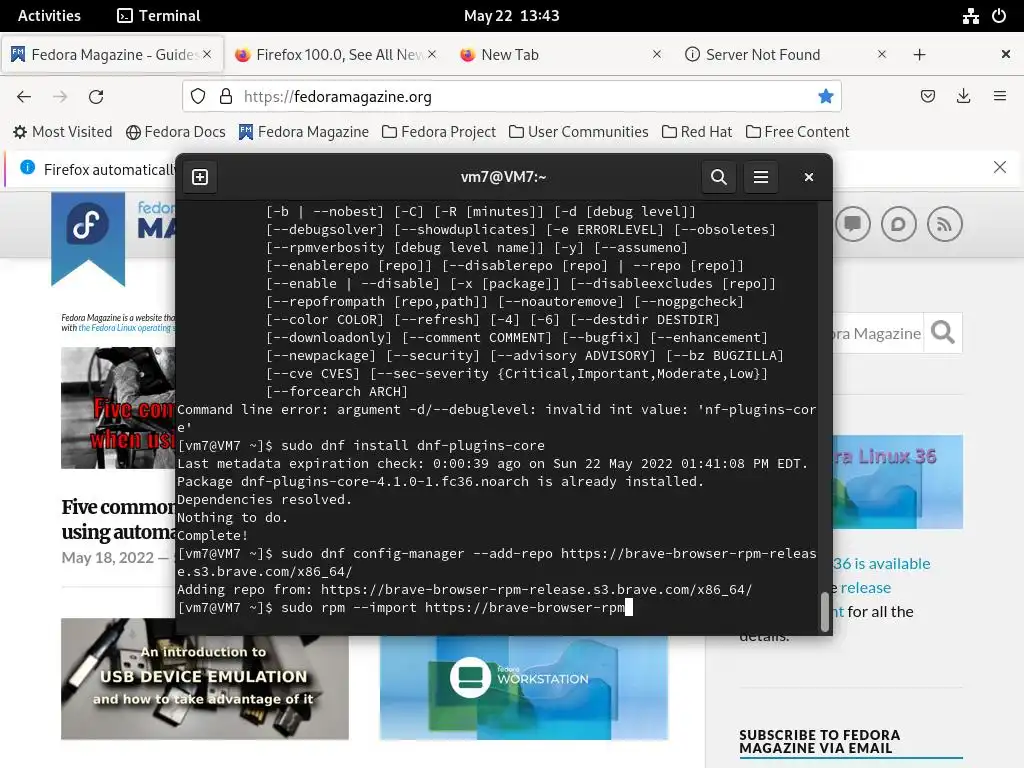Click the RSS feed icon on Fedora Magazine

[944, 224]
